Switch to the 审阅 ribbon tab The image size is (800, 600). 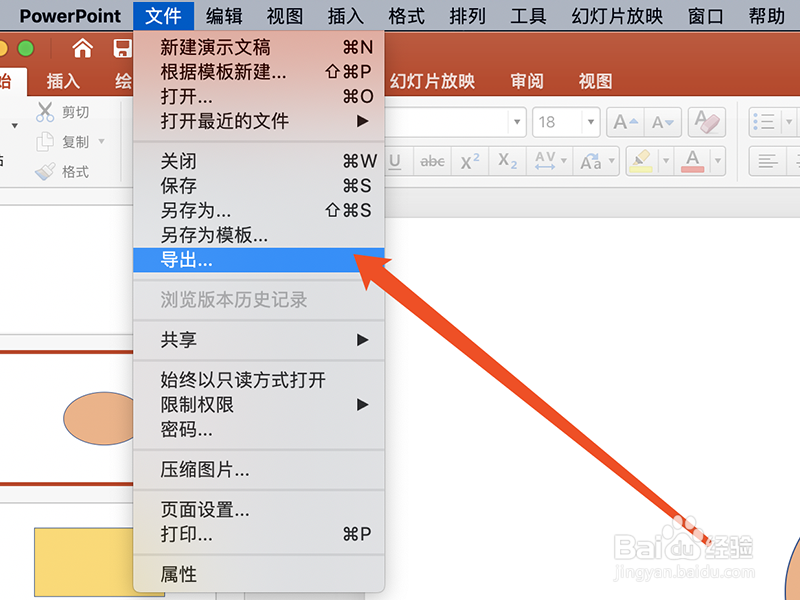coord(527,82)
